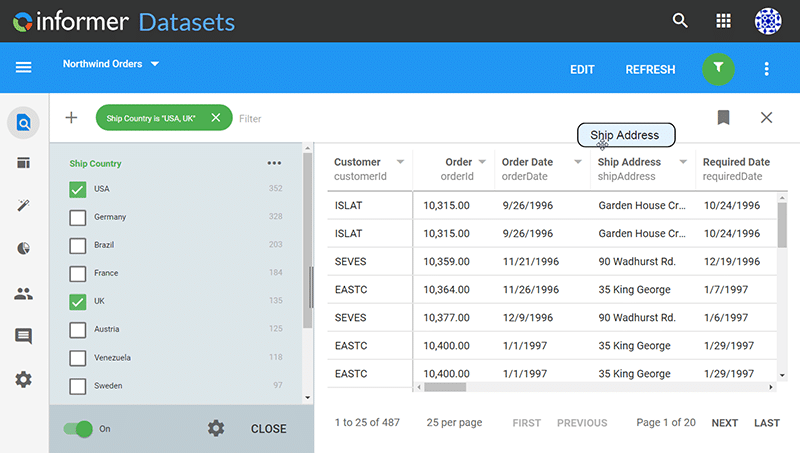The image size is (800, 453).
Task: Click the 10,364.00 order cell
Action: point(446,289)
